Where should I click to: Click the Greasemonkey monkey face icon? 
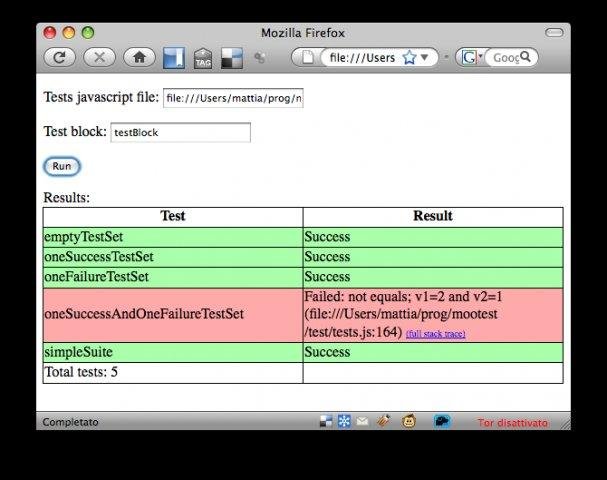pyautogui.click(x=409, y=421)
